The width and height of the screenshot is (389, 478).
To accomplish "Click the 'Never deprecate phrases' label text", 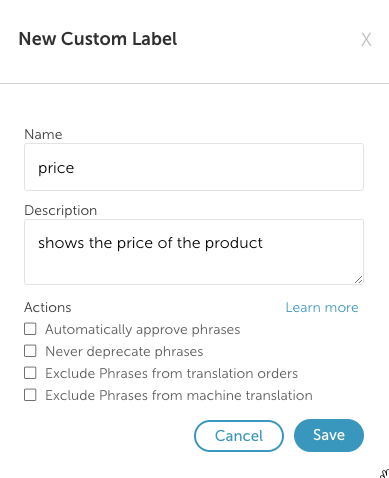I will [124, 352].
